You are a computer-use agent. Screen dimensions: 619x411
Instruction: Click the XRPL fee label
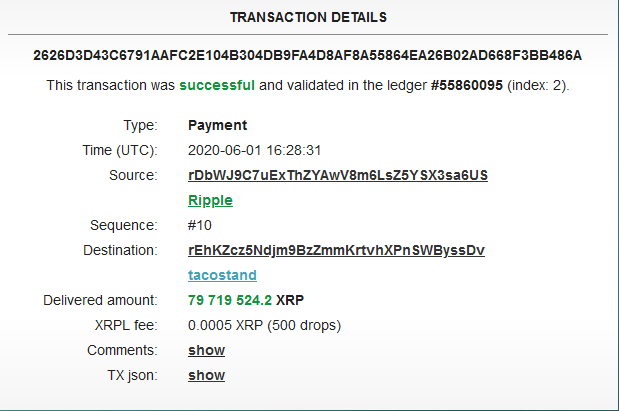(126, 325)
